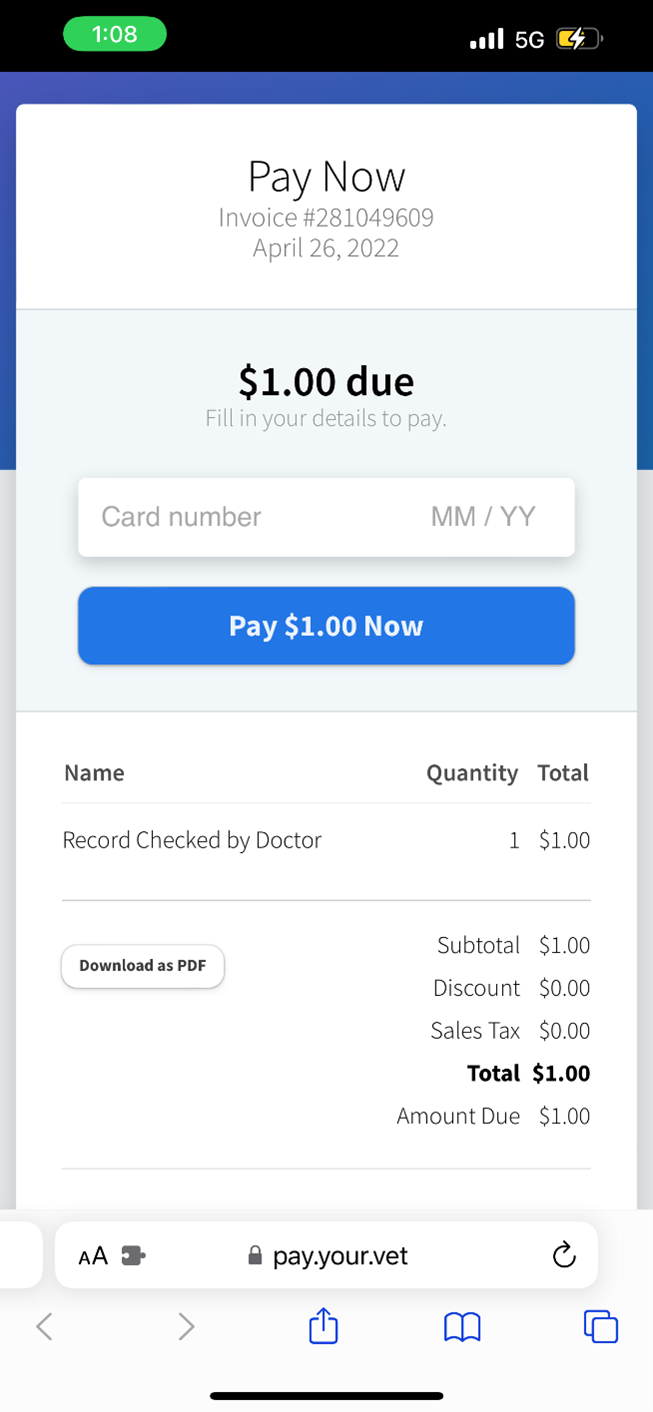Open Safari bookmarks book icon
Screen dimensions: 653x1412
(462, 1327)
